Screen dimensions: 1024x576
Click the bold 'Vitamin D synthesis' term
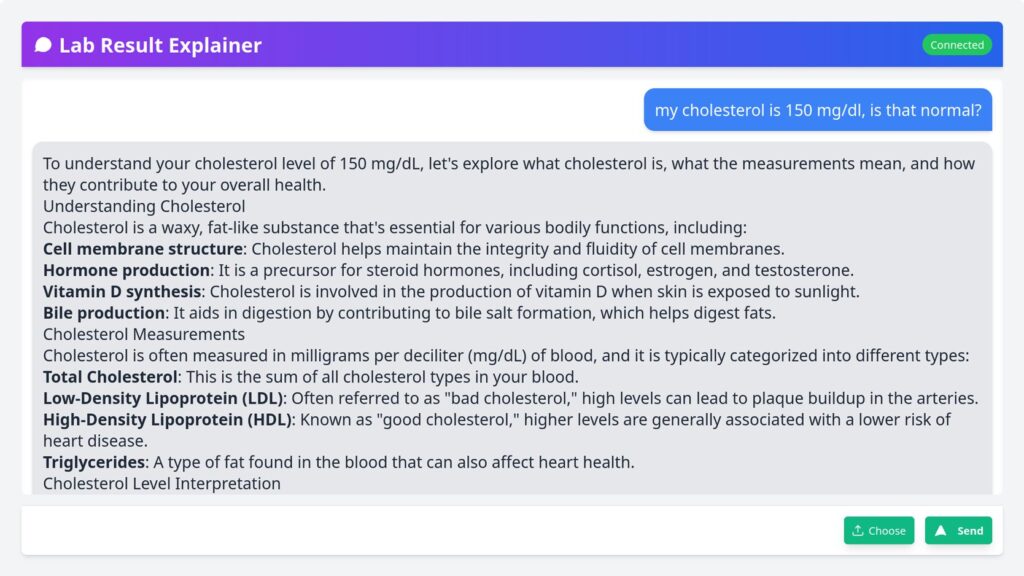tap(122, 292)
